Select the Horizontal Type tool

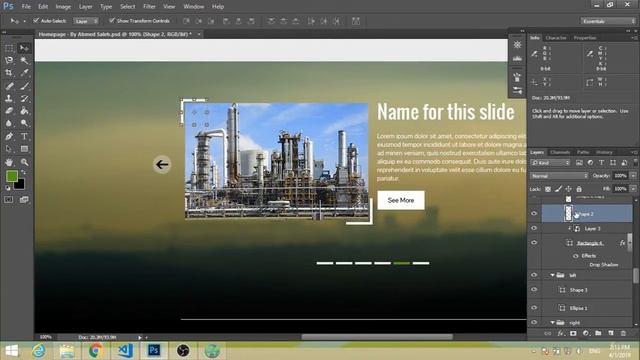[x=24, y=136]
